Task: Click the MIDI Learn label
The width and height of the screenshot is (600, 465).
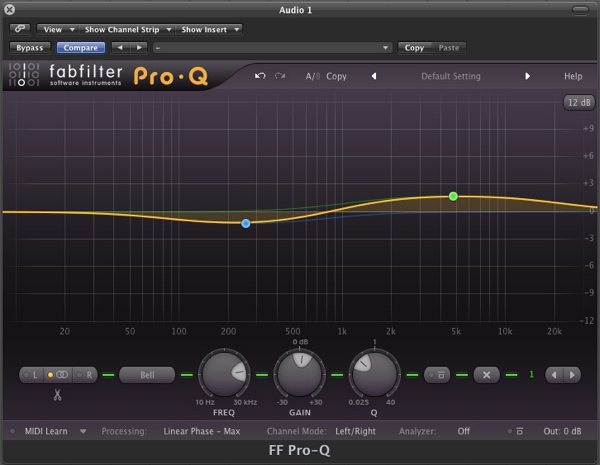Action: [46, 431]
